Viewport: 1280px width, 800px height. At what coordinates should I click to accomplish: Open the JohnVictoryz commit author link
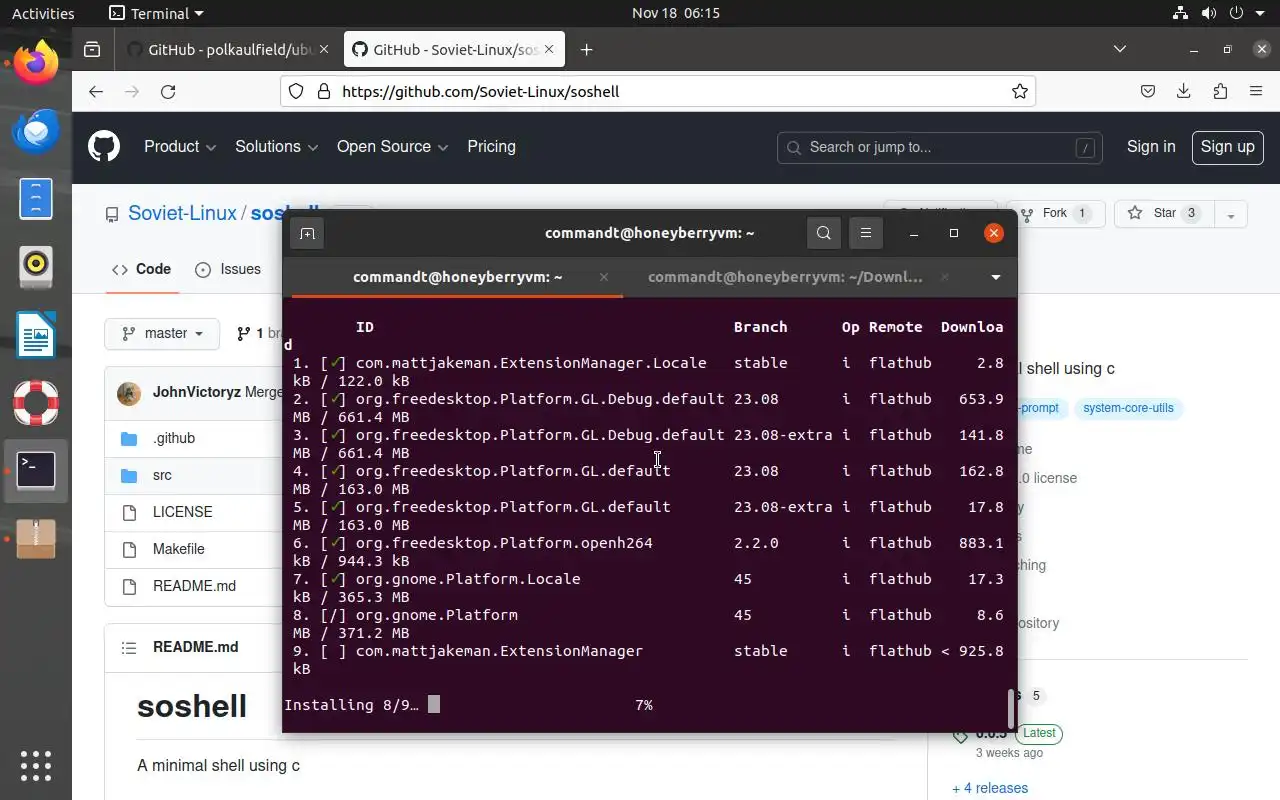(x=196, y=392)
